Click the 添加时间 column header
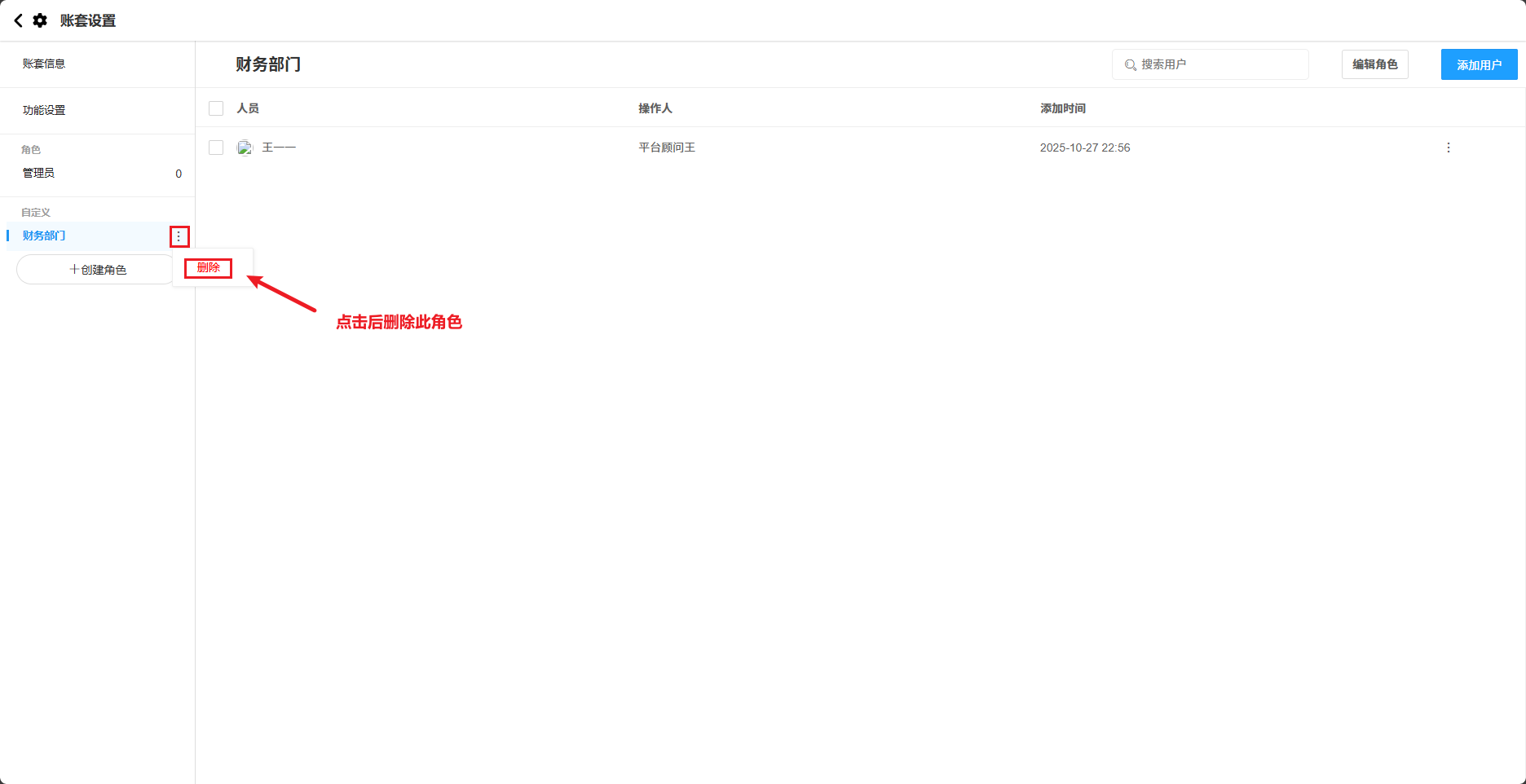The width and height of the screenshot is (1526, 784). point(1062,108)
